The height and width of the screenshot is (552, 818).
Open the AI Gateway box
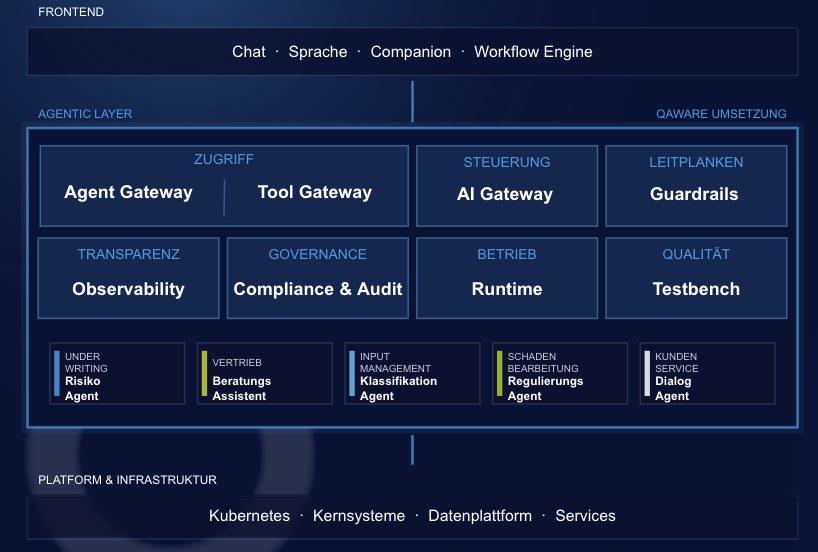tap(507, 186)
